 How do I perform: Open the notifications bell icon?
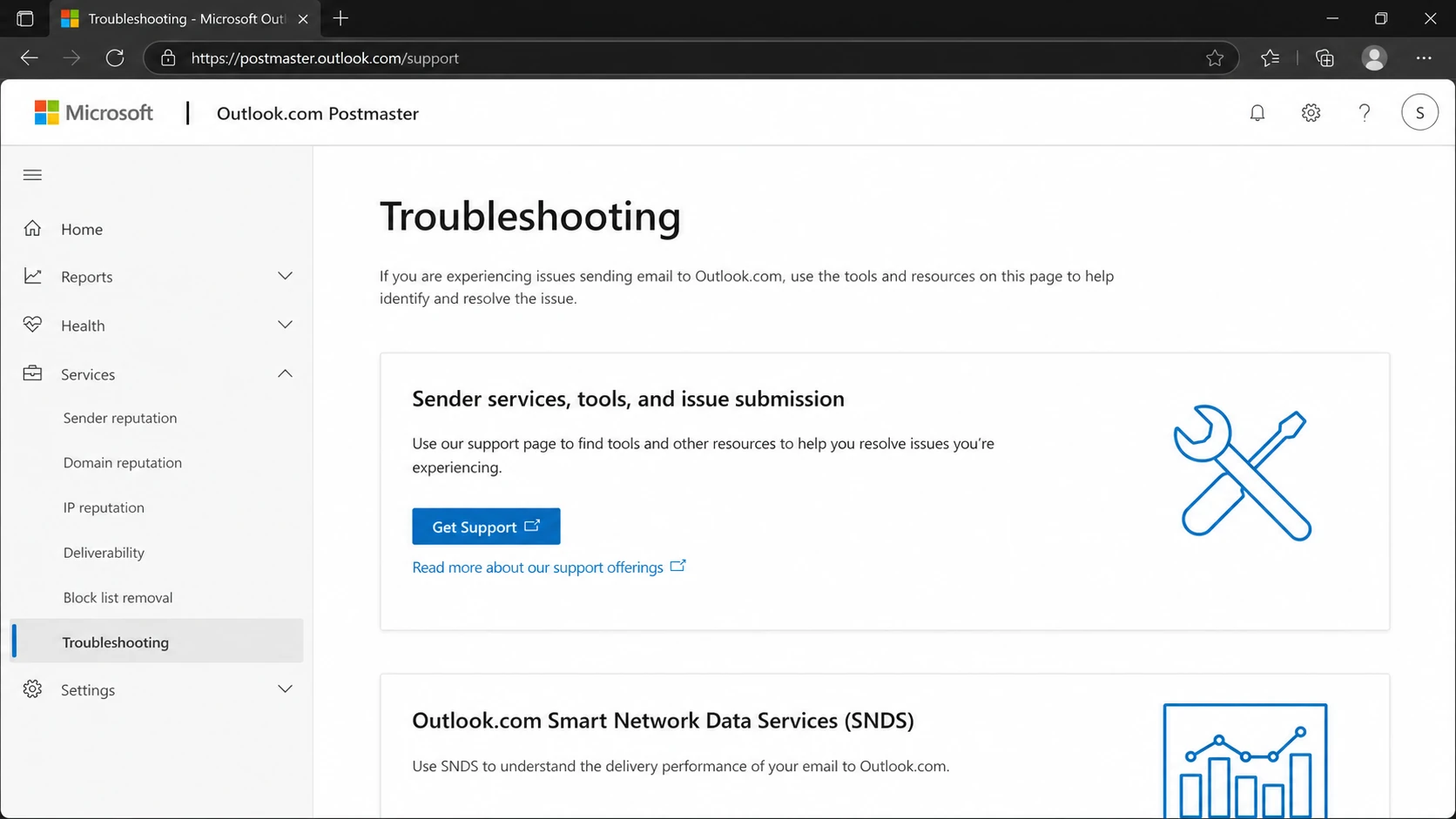tap(1257, 113)
